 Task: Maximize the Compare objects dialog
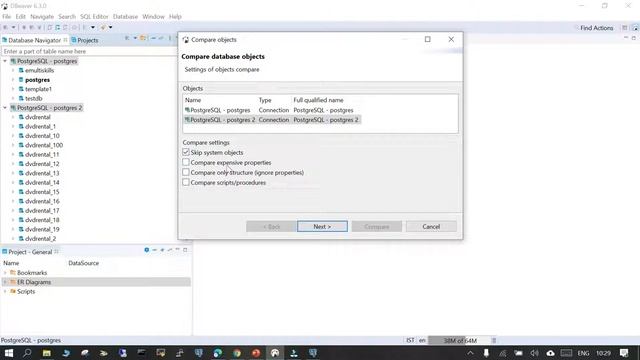427,39
